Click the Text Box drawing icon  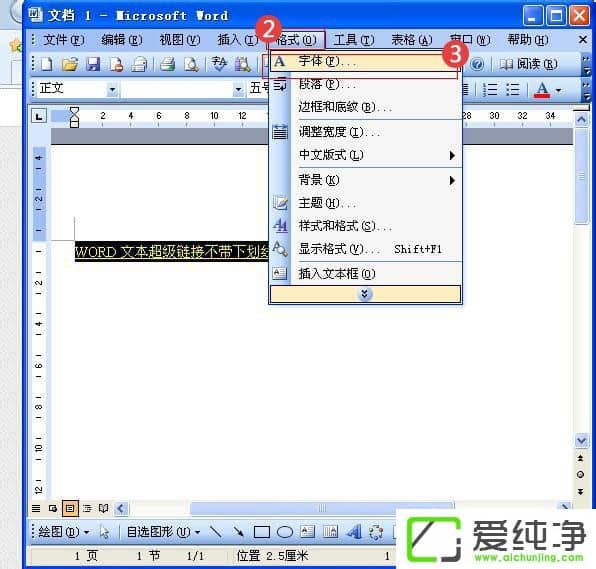click(x=308, y=532)
